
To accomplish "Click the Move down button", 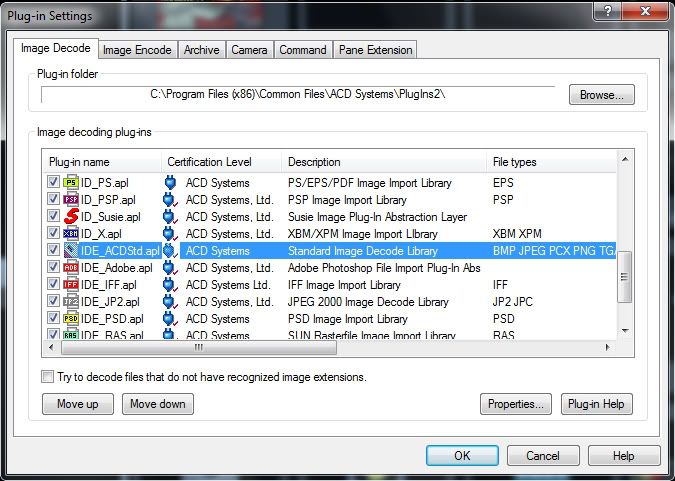I will pyautogui.click(x=158, y=404).
